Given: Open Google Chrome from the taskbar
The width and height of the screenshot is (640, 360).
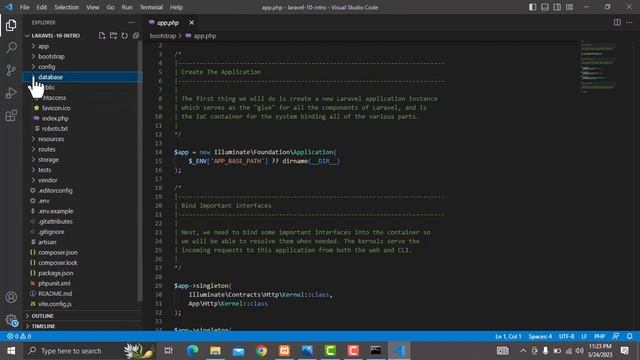Looking at the screenshot, I should pyautogui.click(x=261, y=351).
